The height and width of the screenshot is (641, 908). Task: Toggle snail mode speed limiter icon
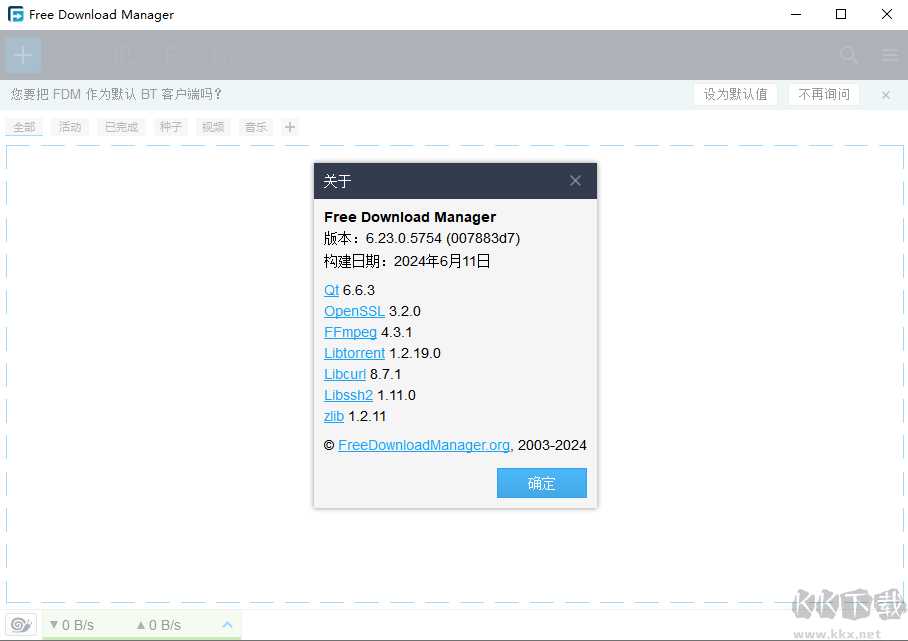point(21,625)
